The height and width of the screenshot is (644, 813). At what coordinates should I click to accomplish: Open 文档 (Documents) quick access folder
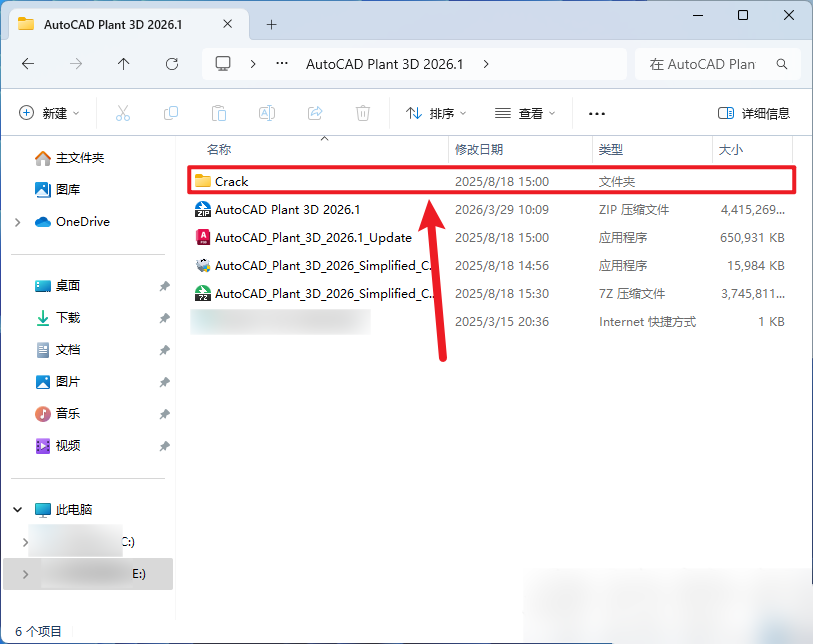click(57, 350)
